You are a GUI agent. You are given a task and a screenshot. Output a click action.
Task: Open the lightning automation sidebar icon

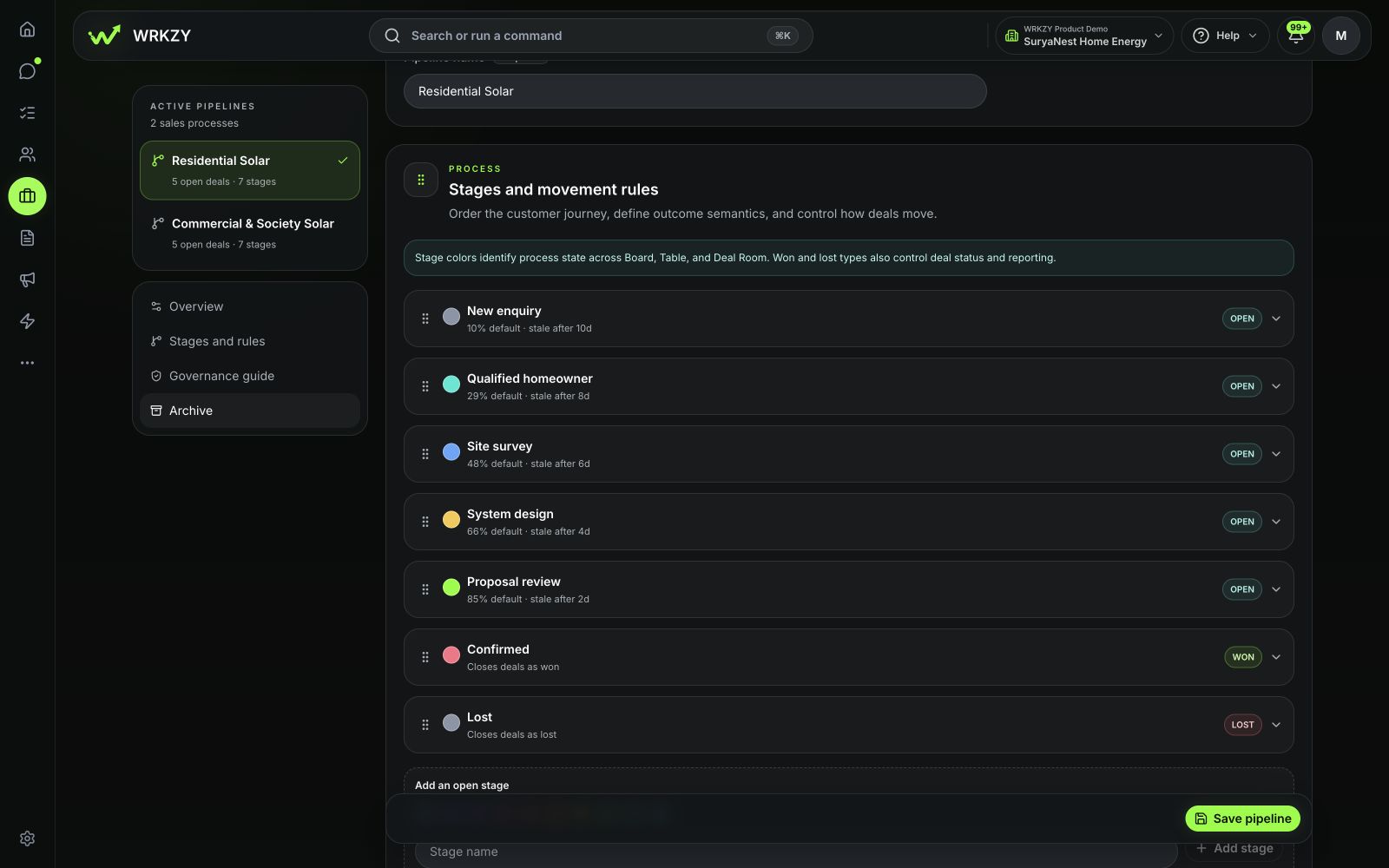point(27,321)
